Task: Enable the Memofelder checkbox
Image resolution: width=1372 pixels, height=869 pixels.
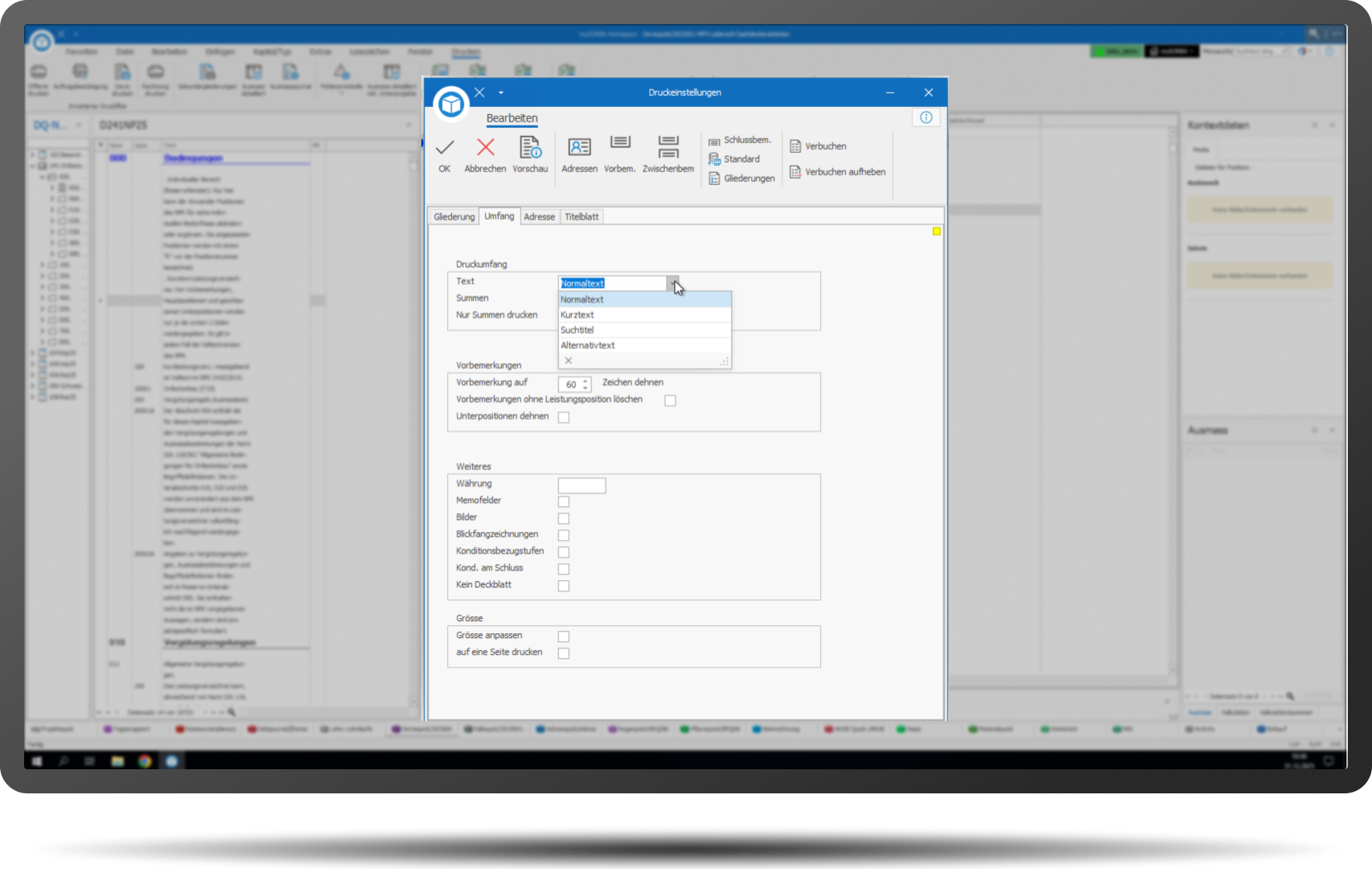Action: click(x=564, y=501)
